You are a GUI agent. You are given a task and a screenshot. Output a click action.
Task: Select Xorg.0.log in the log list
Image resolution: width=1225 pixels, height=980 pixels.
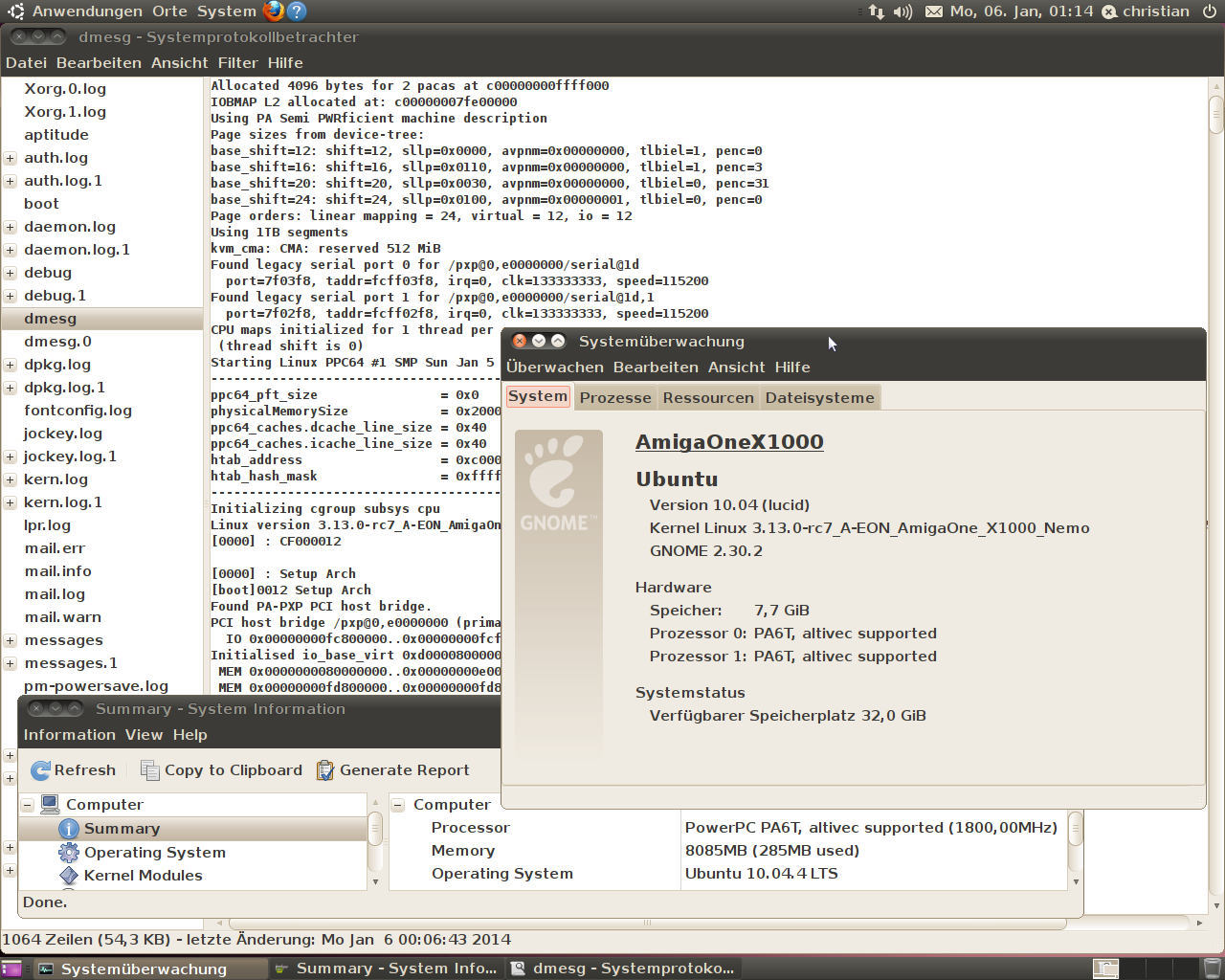click(x=65, y=88)
